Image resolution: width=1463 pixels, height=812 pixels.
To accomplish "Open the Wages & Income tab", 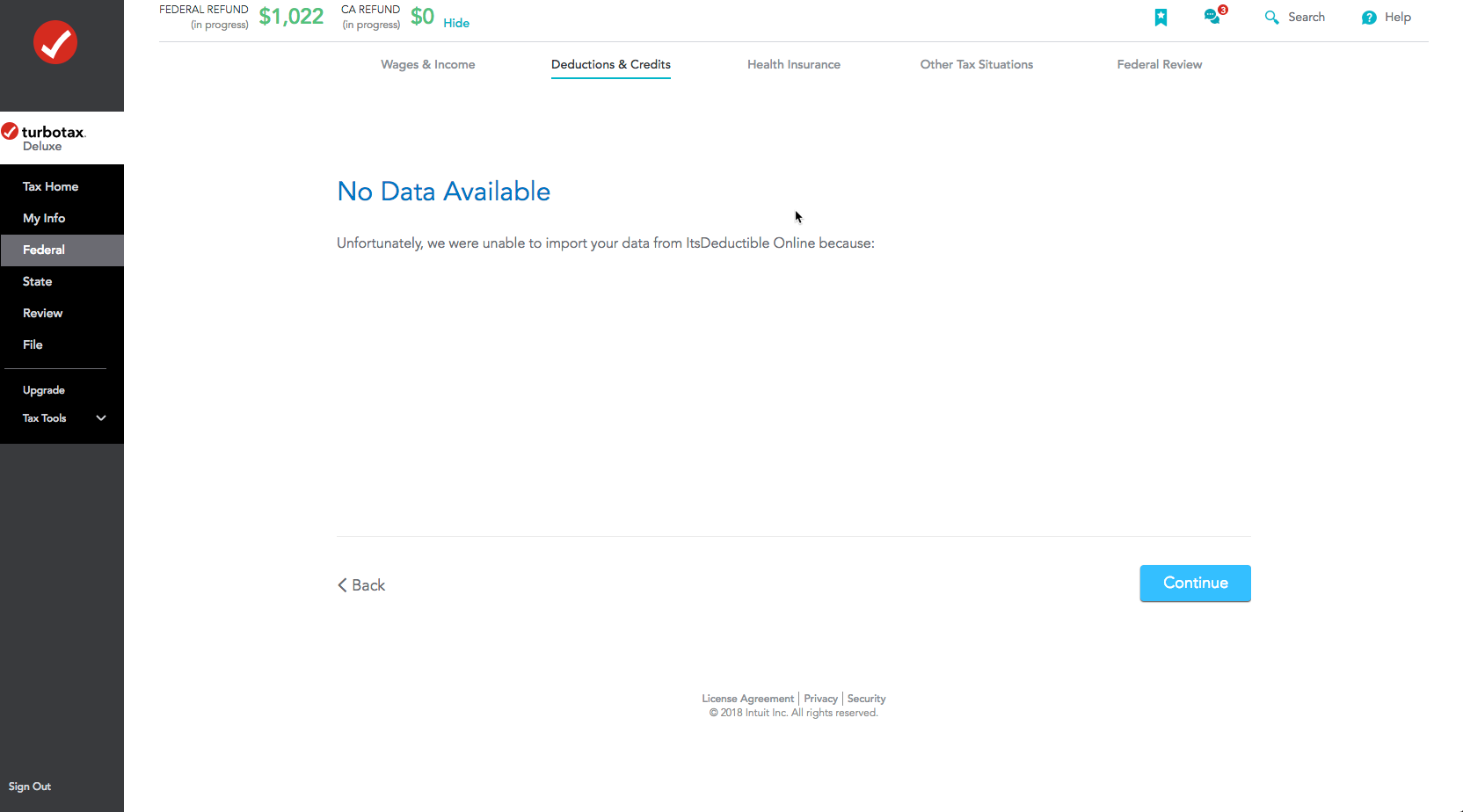I will pyautogui.click(x=428, y=64).
